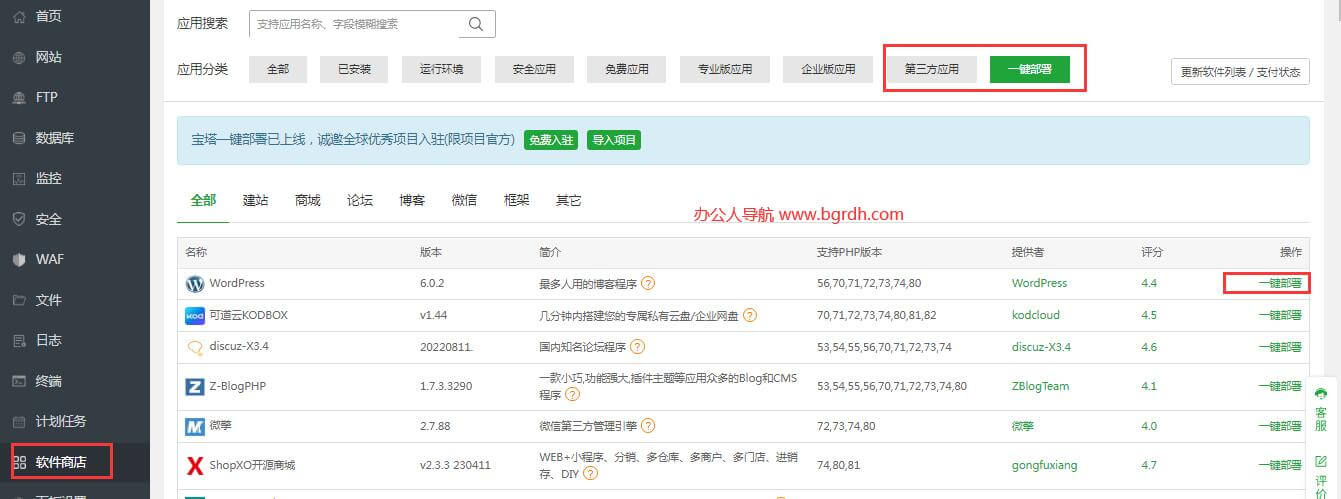
Task: Click the 免费入驻 button
Action: (x=551, y=140)
